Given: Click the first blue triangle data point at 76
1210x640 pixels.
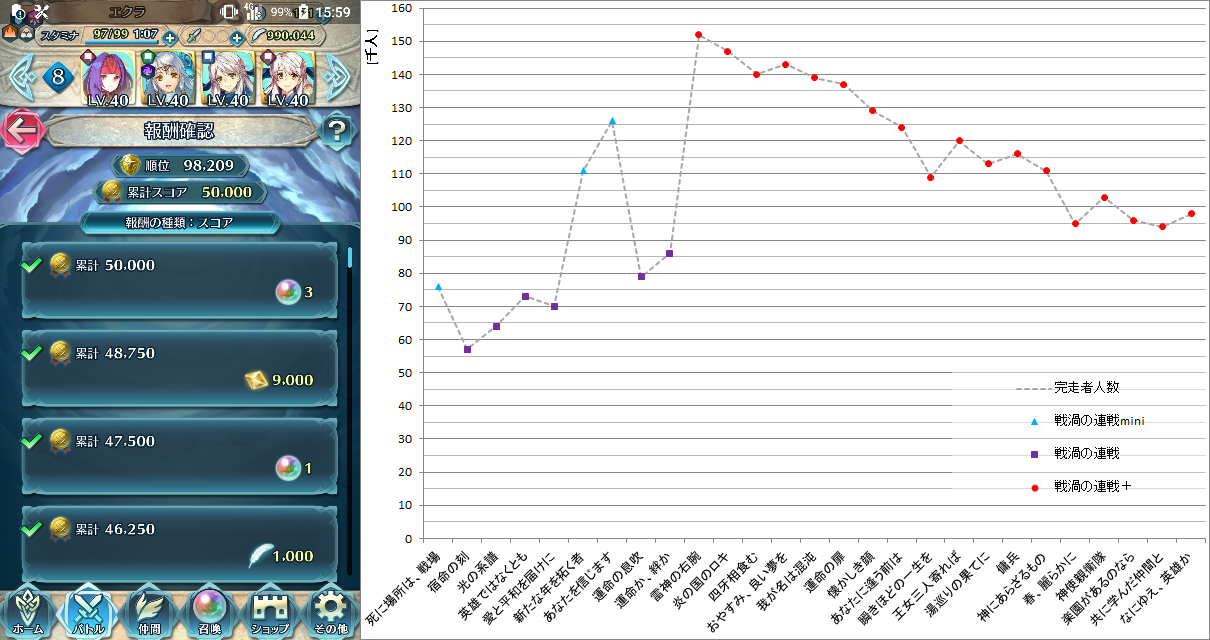Looking at the screenshot, I should click(x=438, y=287).
